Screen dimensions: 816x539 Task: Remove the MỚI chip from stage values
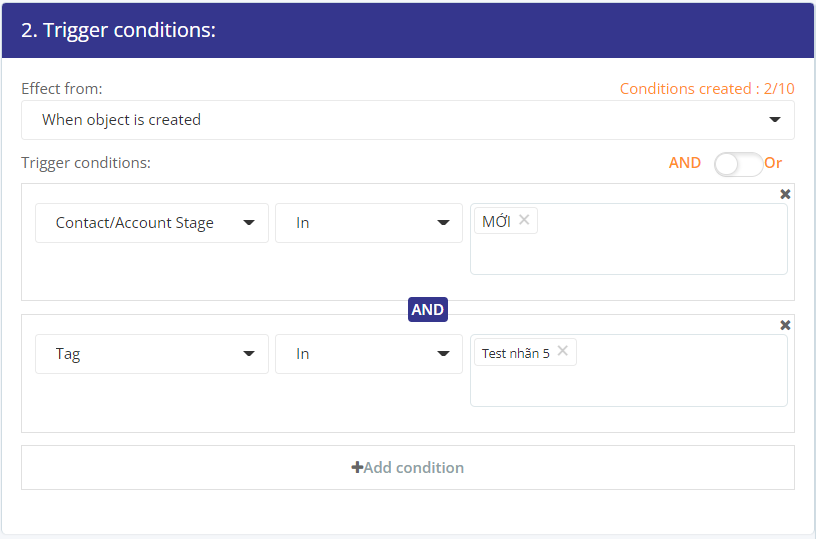click(x=524, y=220)
